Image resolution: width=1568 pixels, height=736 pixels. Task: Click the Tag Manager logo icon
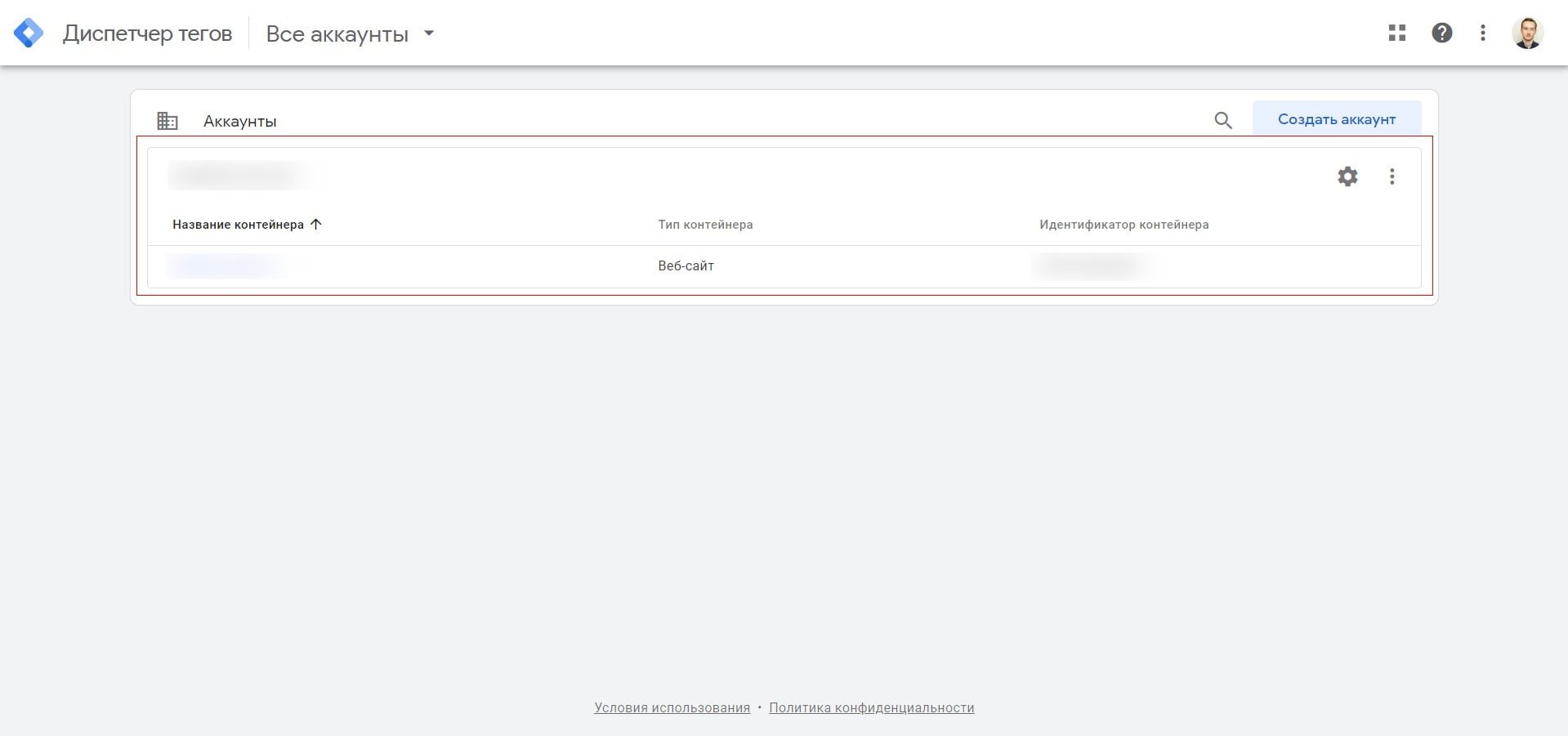point(29,33)
